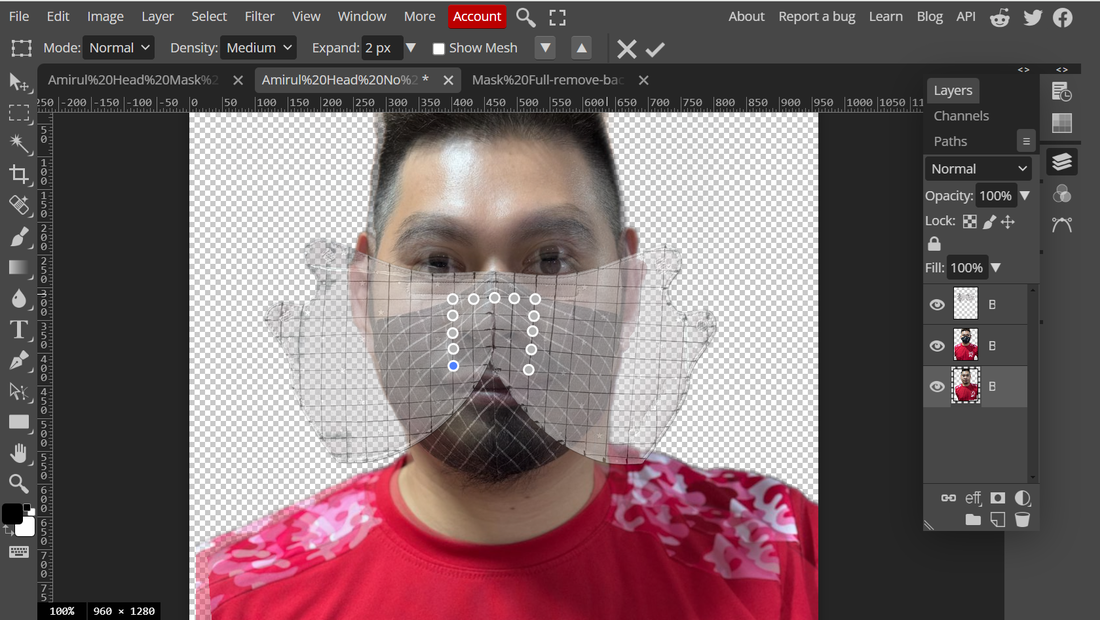Select the Hand tool
The width and height of the screenshot is (1100, 620).
point(19,453)
